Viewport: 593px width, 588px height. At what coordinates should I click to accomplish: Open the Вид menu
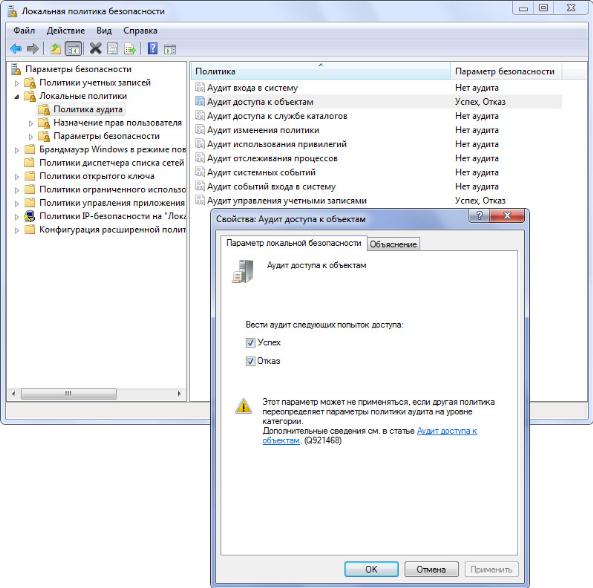click(104, 31)
